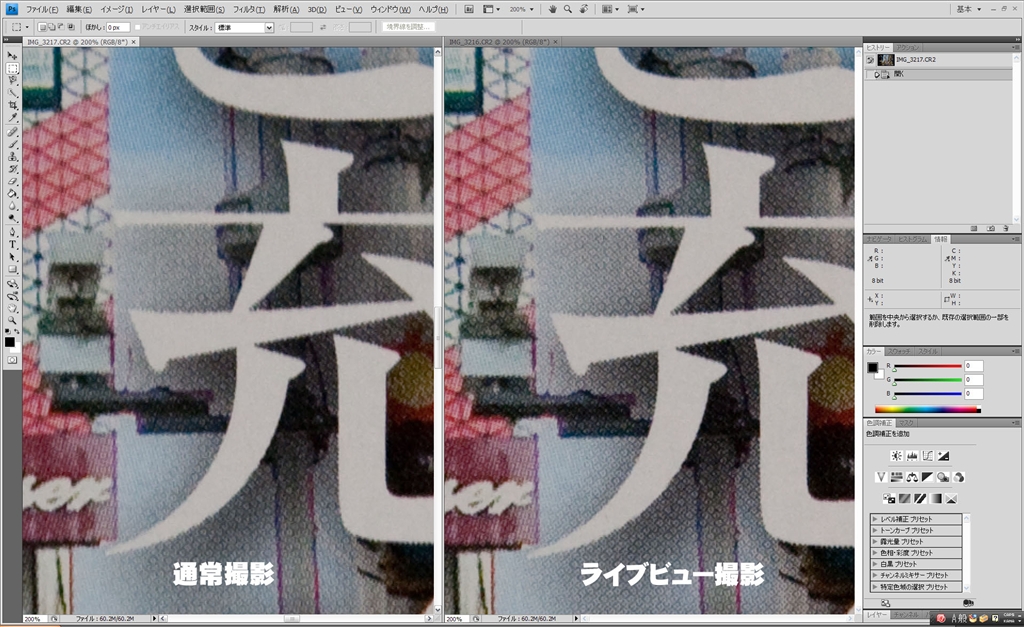Enable Add to selection mode
The width and height of the screenshot is (1024, 627).
point(52,27)
